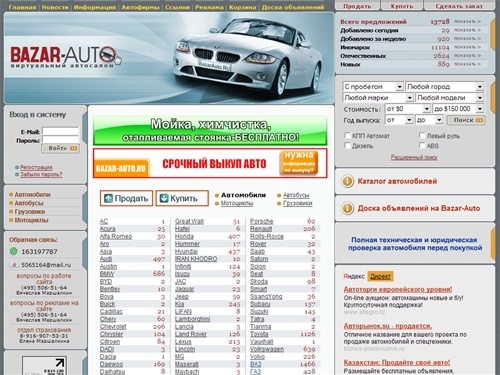This screenshot has height=375, width=500.
Task: Click the Войти login button
Action: coord(60,148)
